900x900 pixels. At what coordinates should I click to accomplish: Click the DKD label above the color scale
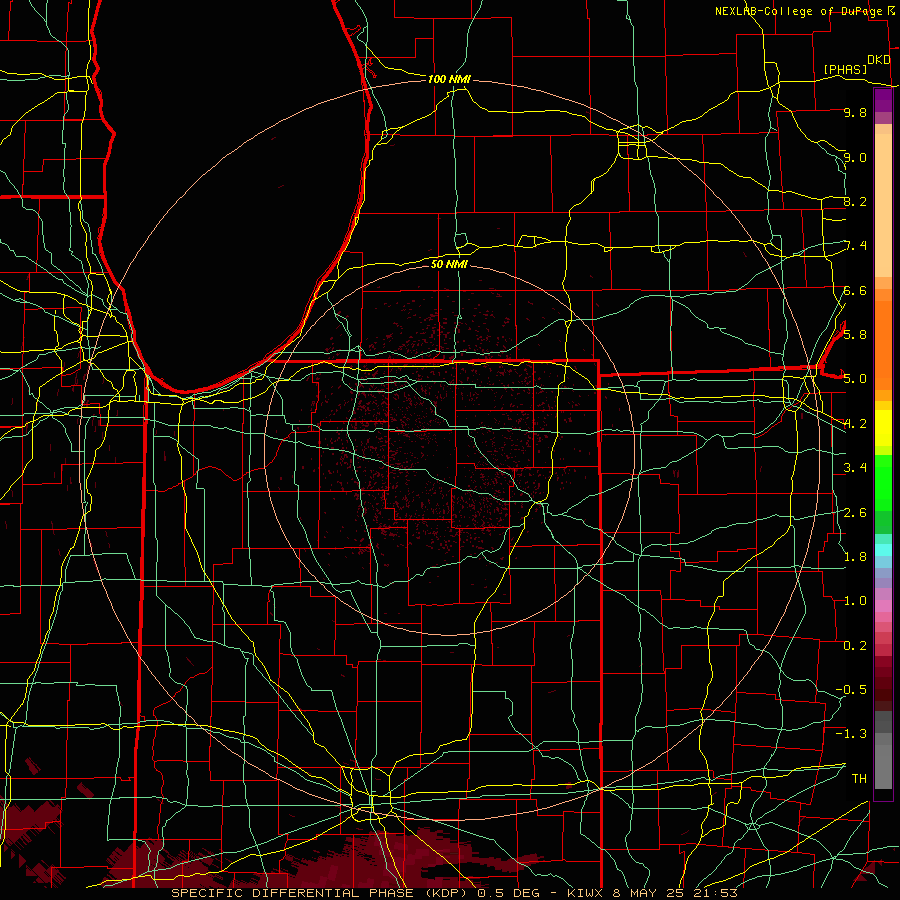pyautogui.click(x=878, y=60)
